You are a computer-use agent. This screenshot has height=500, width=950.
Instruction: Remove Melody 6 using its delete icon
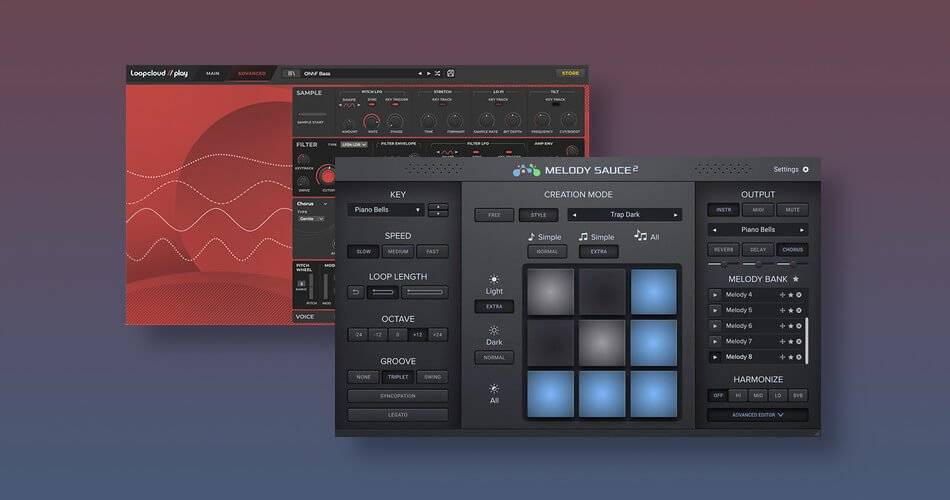[799, 326]
